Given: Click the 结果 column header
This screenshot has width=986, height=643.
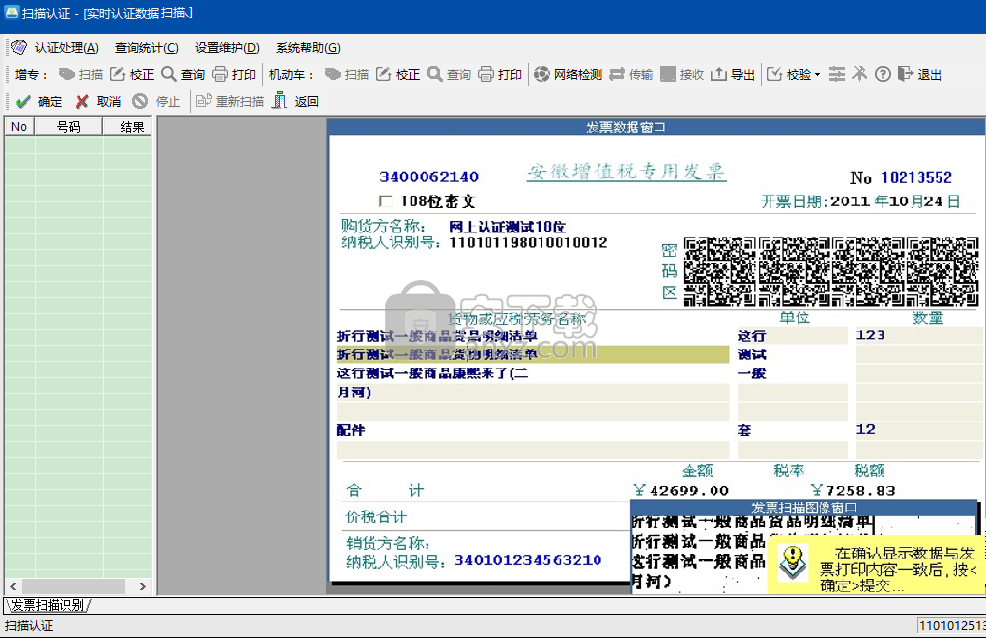Looking at the screenshot, I should tap(128, 126).
